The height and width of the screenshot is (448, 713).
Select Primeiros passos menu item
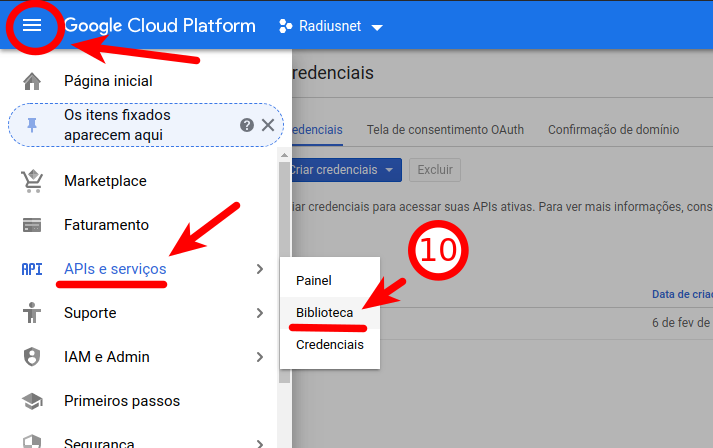click(122, 401)
